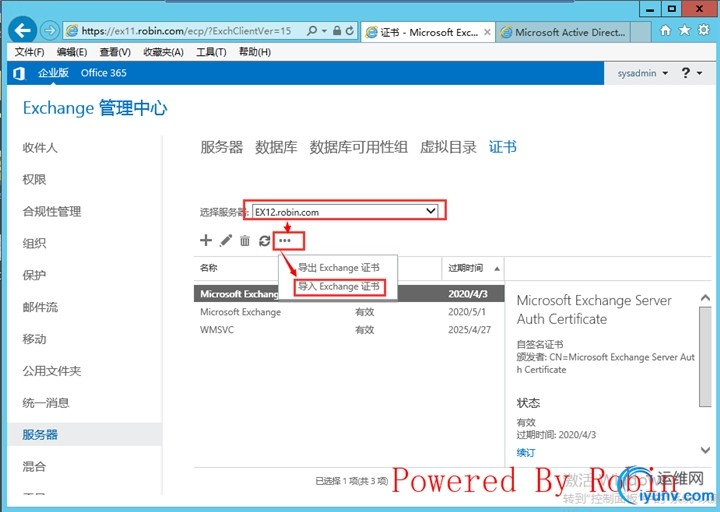The width and height of the screenshot is (720, 512).
Task: Open the 帮助(H) menu
Action: 255,52
